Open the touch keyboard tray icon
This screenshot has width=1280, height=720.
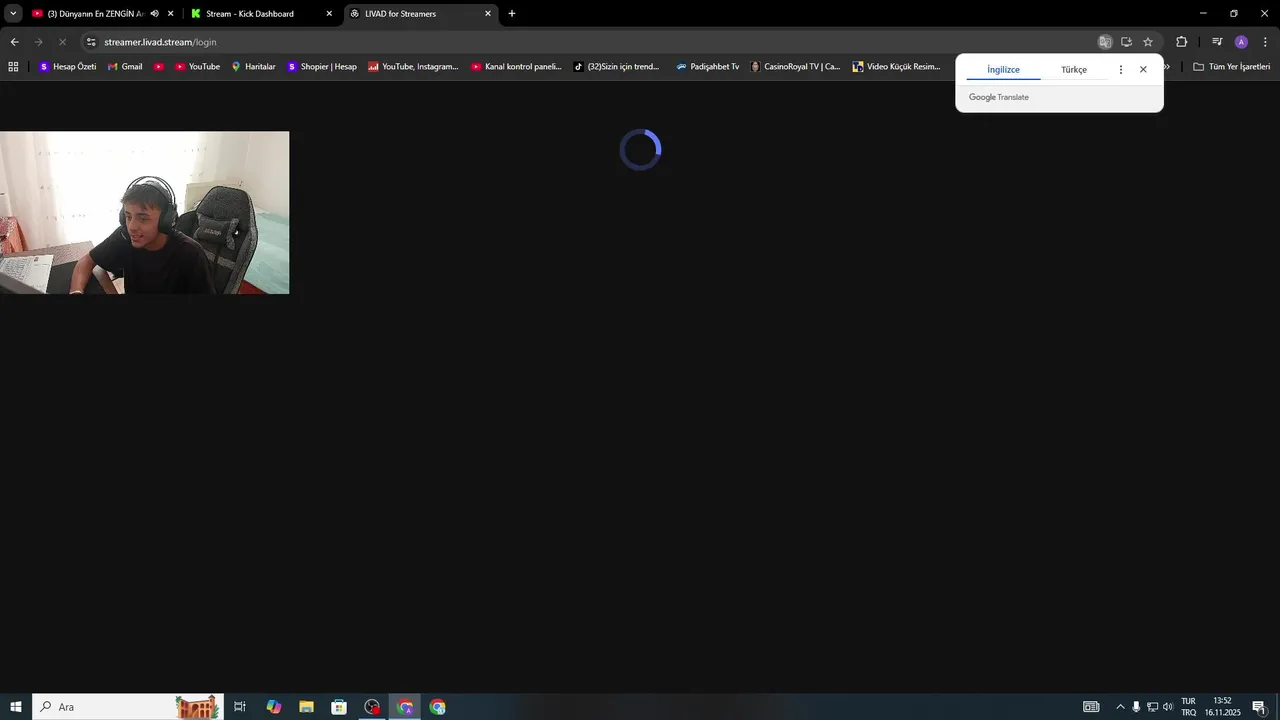pos(1091,707)
